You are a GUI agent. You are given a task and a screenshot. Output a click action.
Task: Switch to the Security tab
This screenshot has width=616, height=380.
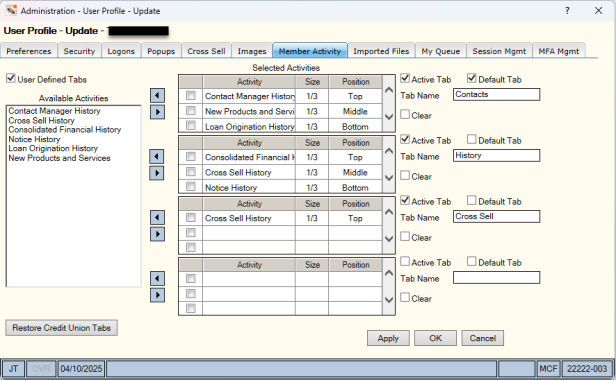click(x=79, y=51)
